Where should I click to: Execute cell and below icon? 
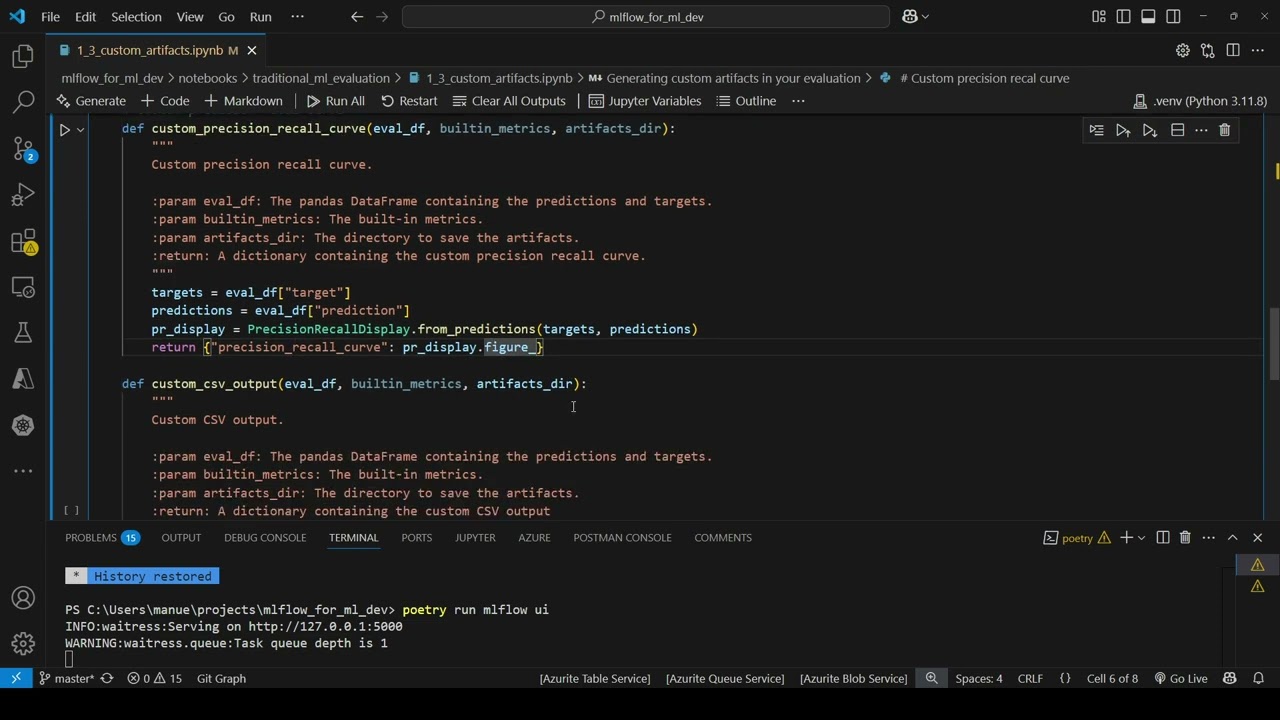tap(1150, 130)
